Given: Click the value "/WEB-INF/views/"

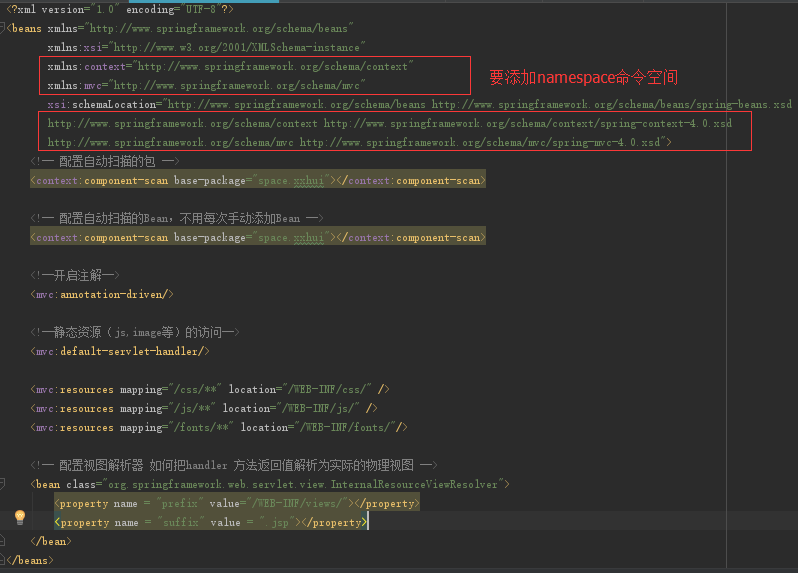Looking at the screenshot, I should pyautogui.click(x=300, y=503).
